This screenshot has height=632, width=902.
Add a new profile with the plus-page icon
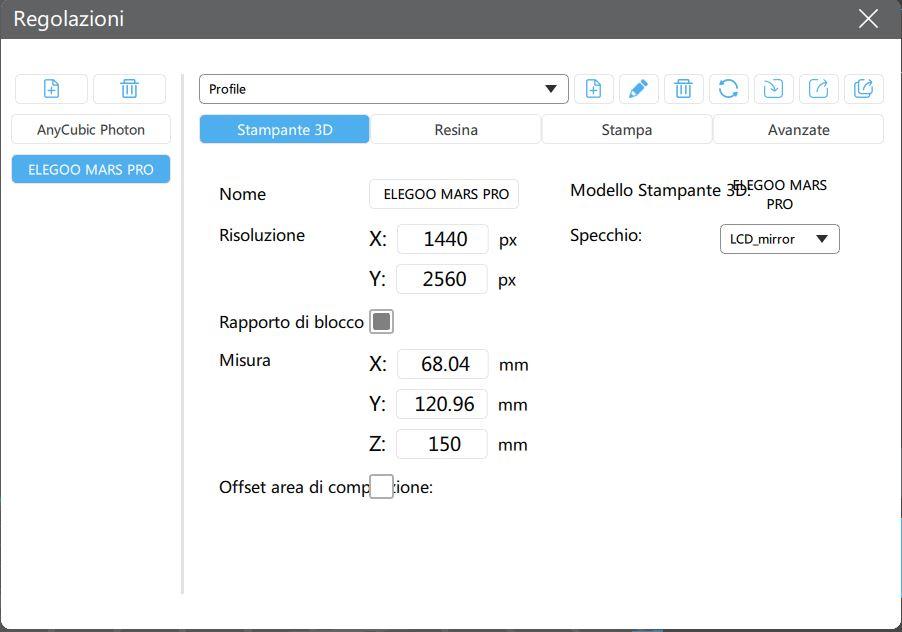(593, 89)
